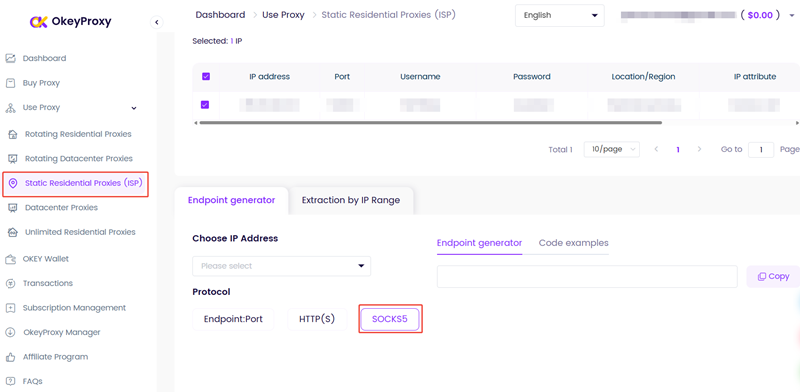Open Dashboard in the sidebar
Image resolution: width=800 pixels, height=392 pixels.
point(44,58)
